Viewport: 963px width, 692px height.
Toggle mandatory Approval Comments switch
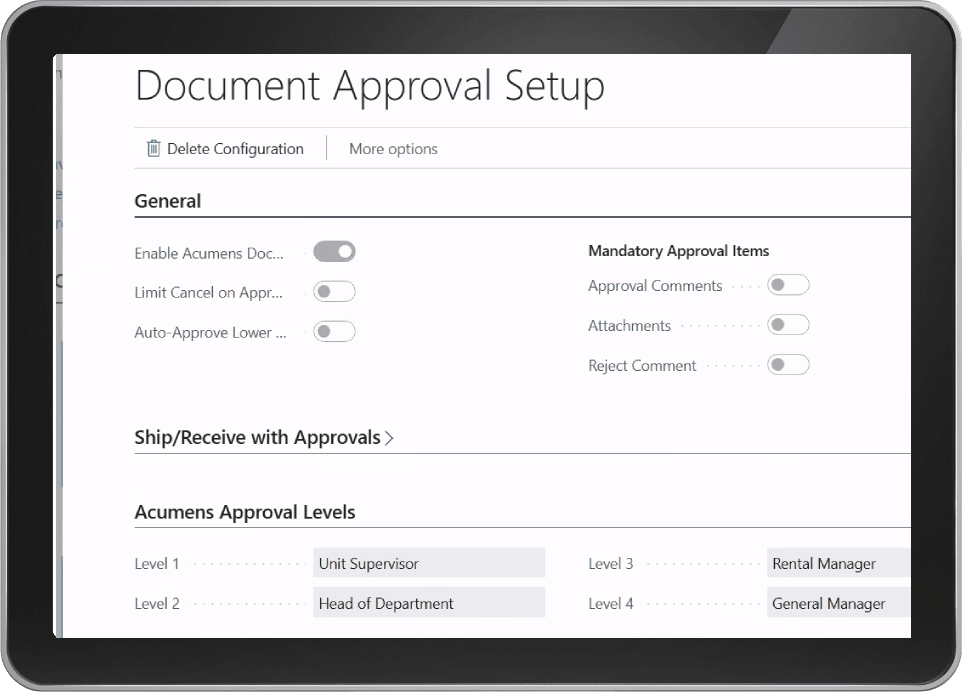(x=788, y=285)
